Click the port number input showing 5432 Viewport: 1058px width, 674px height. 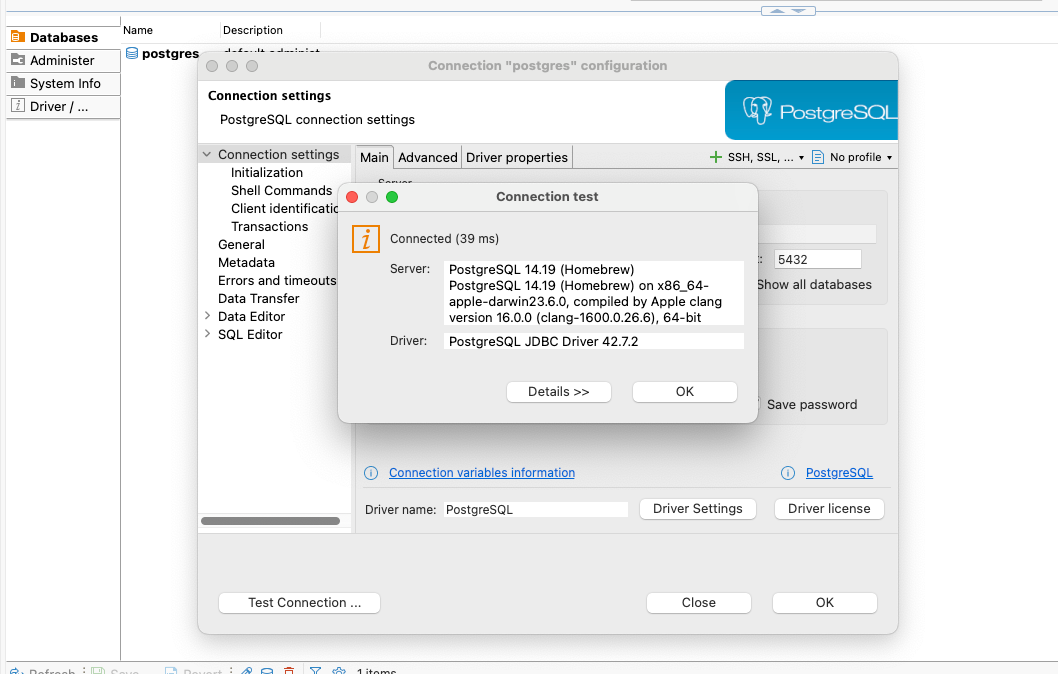point(817,258)
